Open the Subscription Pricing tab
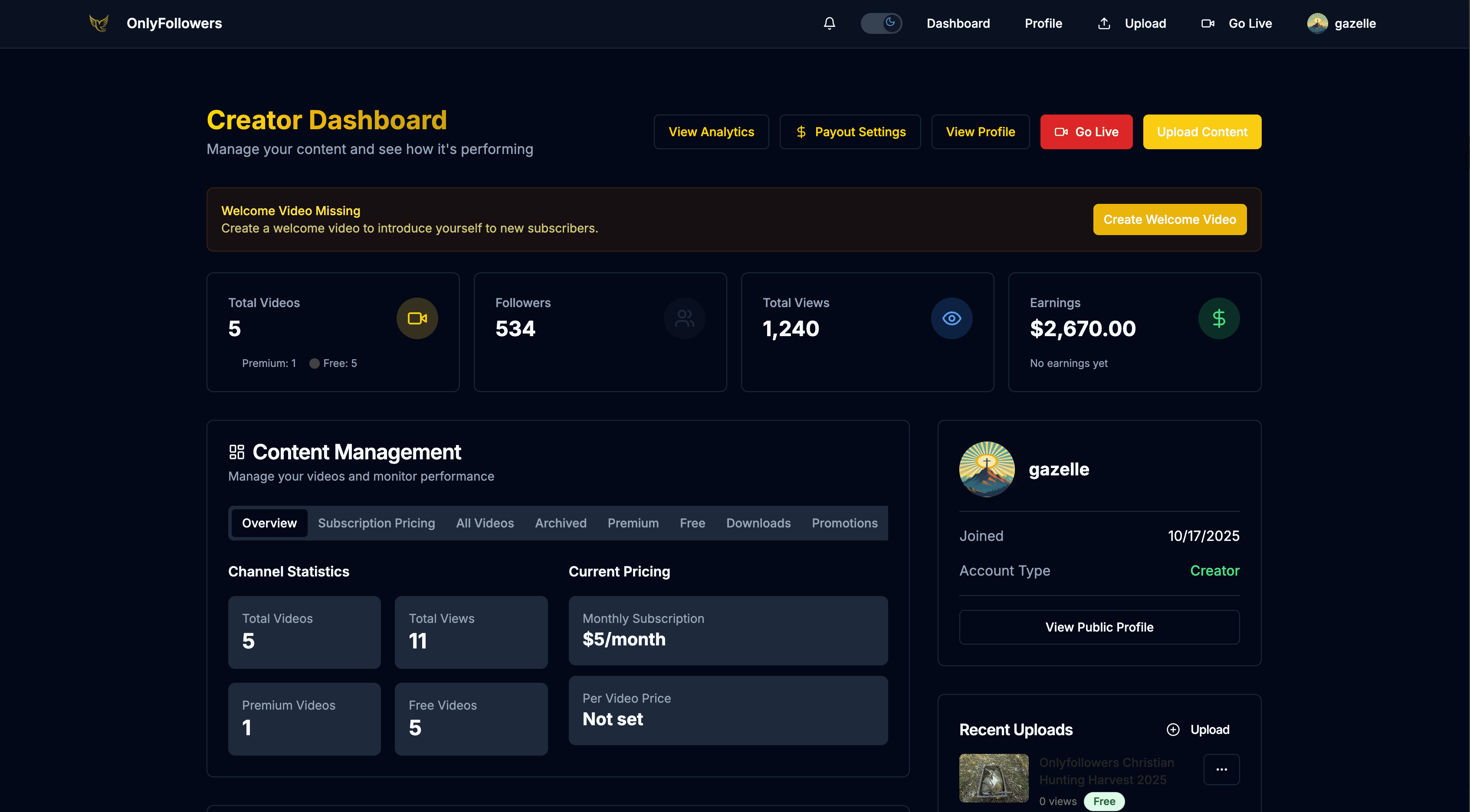 click(376, 523)
